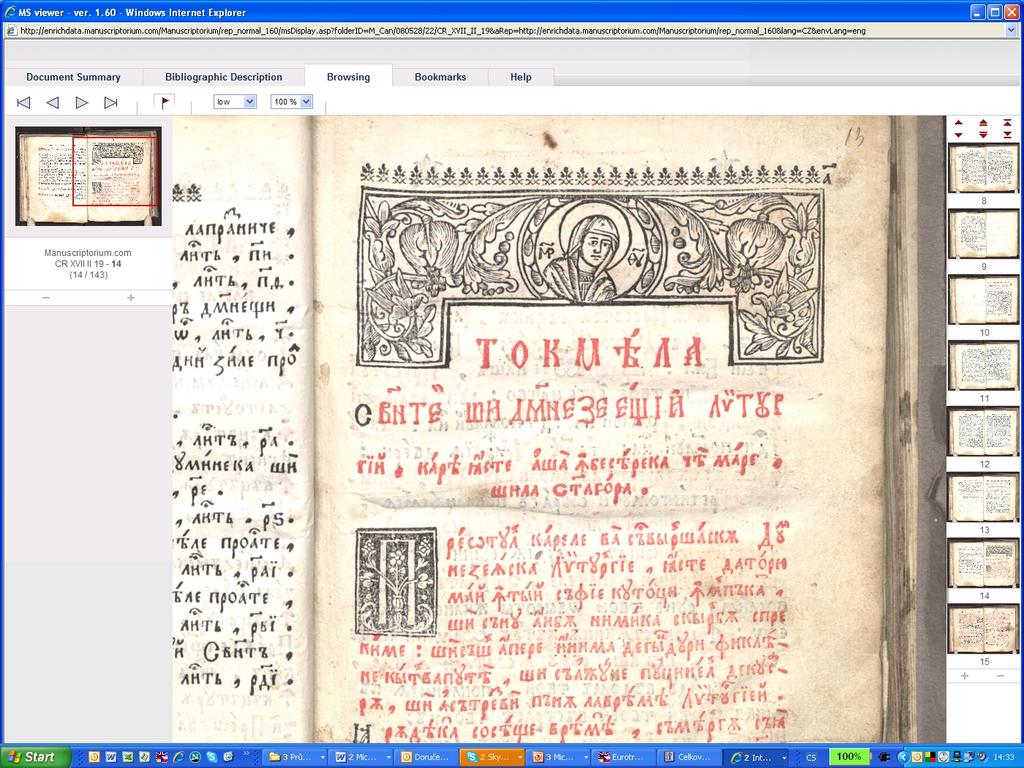
Task: Go to the next manuscript page
Action: click(82, 103)
